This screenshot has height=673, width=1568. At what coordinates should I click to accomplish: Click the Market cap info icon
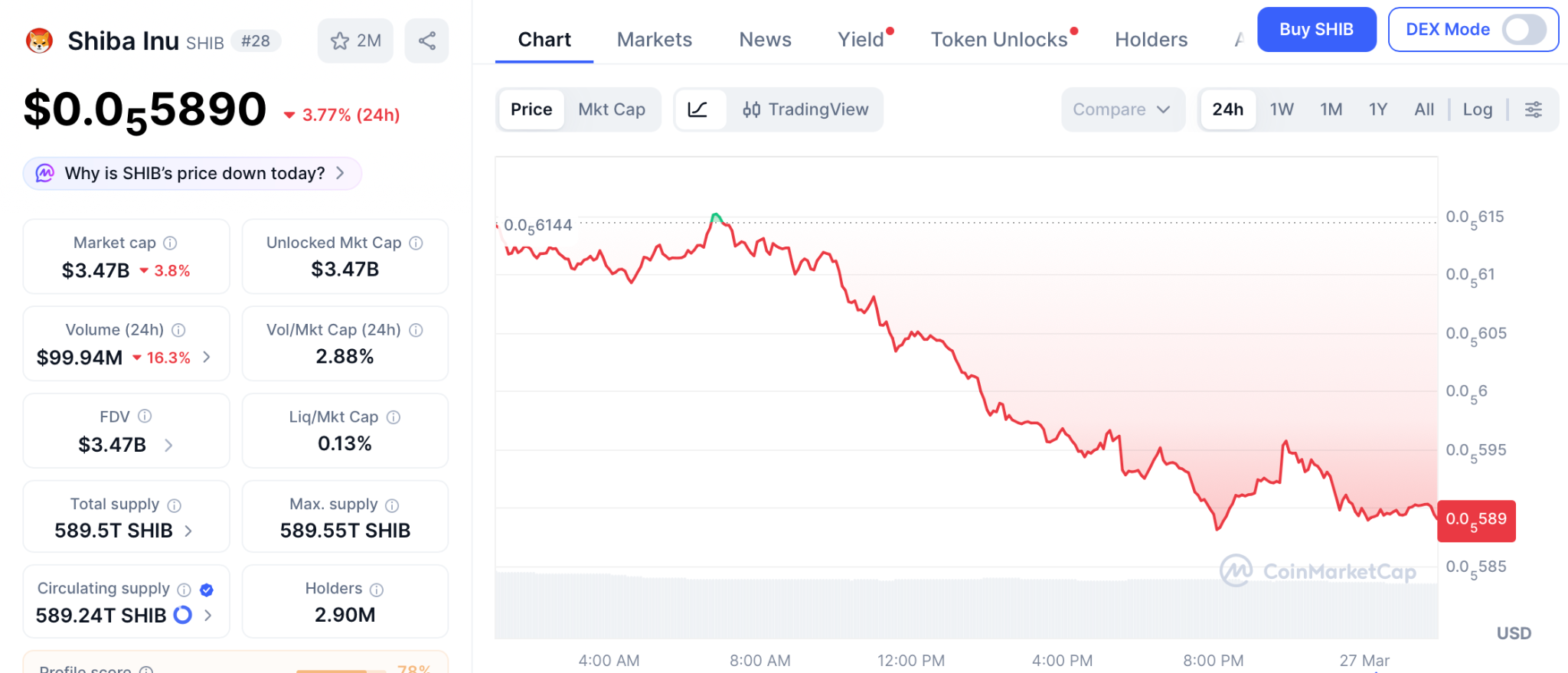[171, 243]
